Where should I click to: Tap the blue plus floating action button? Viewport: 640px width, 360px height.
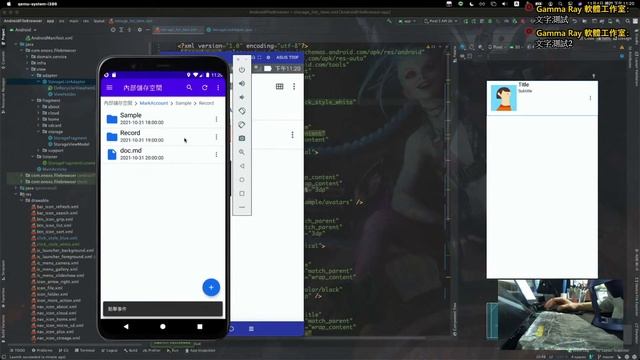(x=211, y=287)
